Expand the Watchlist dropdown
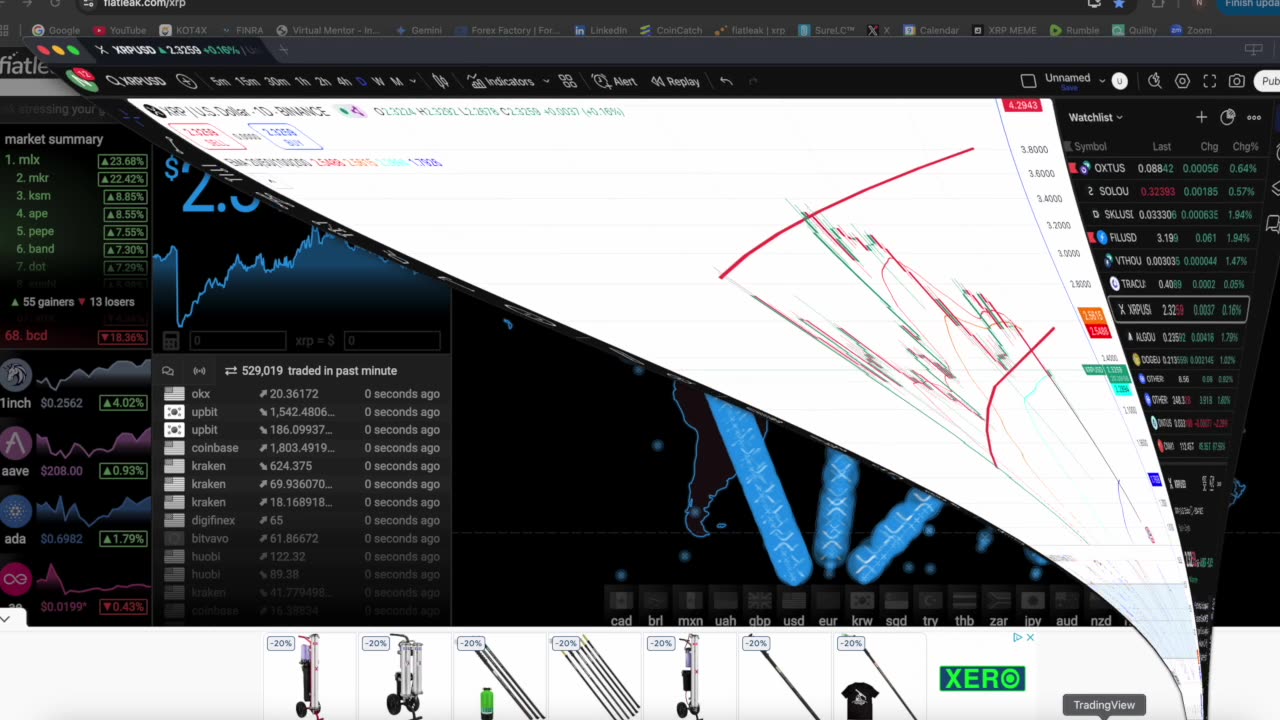1280x720 pixels. tap(1095, 117)
